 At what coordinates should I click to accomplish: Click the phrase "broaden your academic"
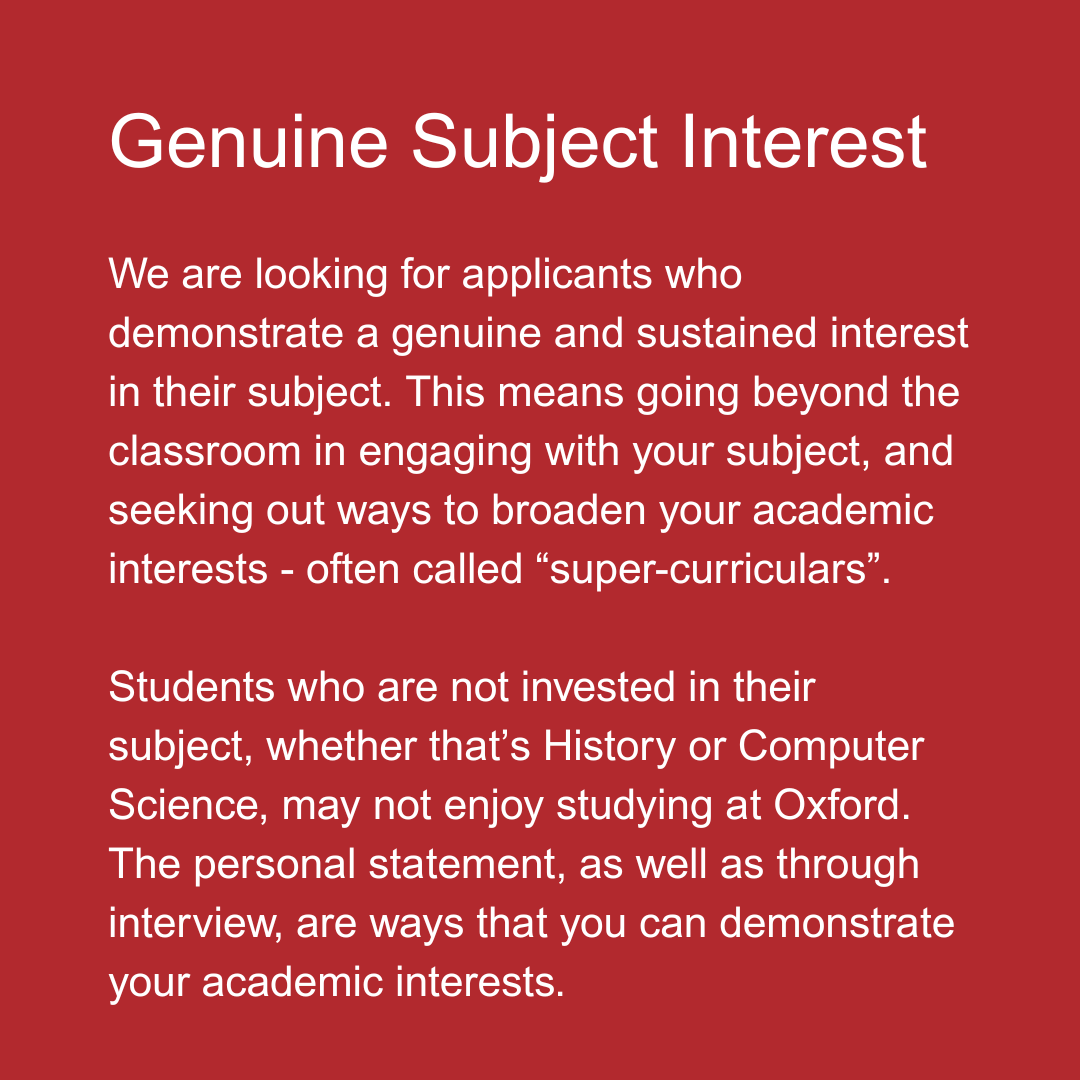[x=711, y=510]
